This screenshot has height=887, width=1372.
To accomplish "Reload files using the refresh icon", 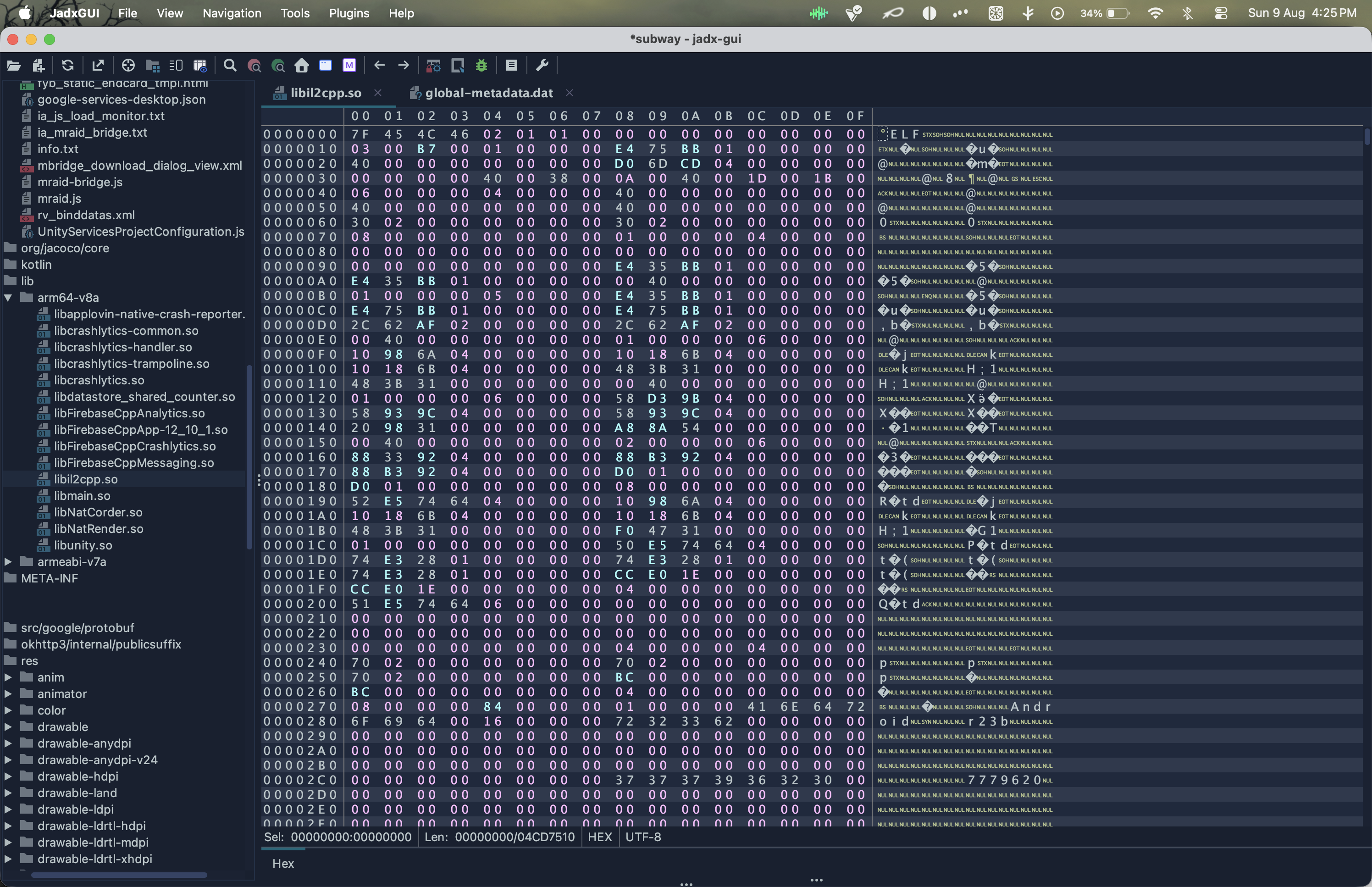I will tap(68, 65).
